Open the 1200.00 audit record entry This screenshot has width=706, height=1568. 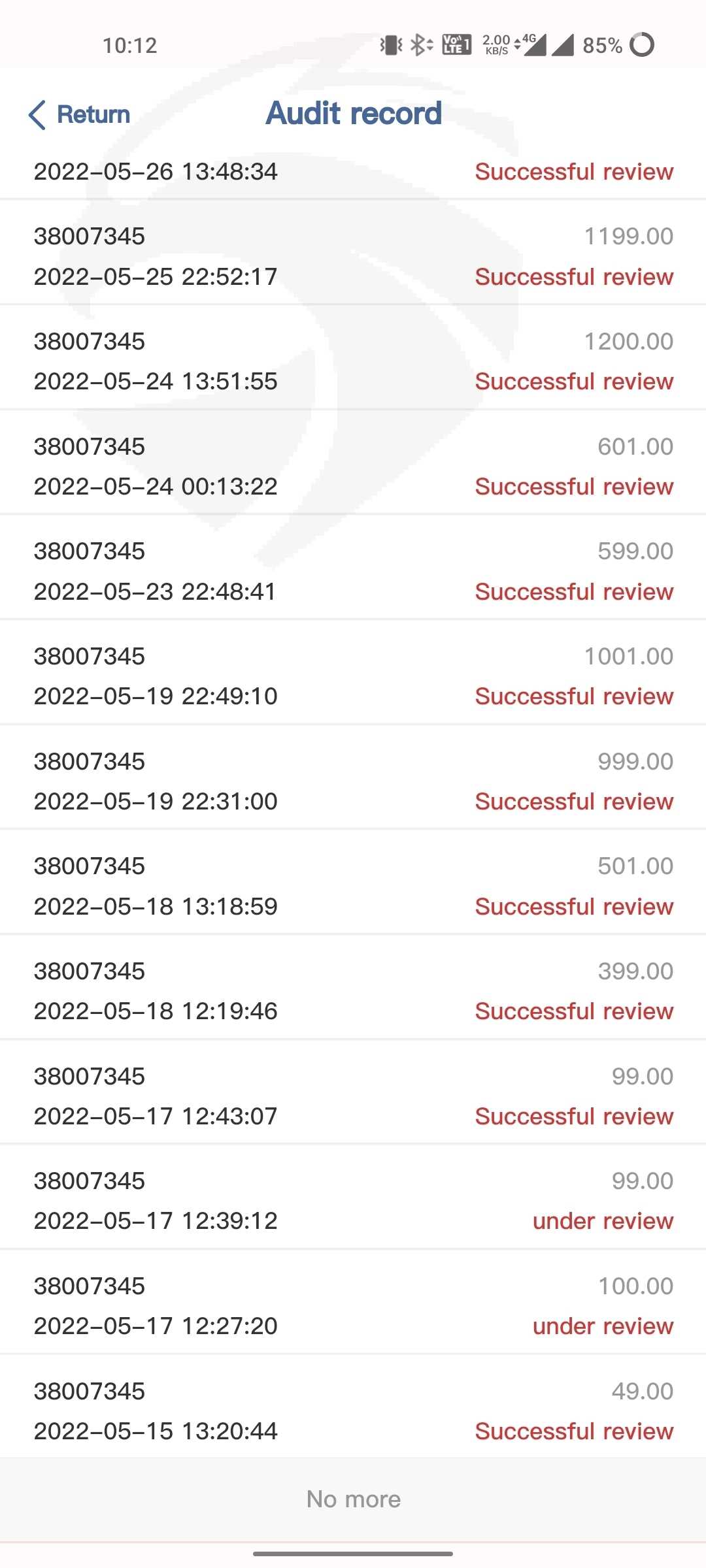point(353,361)
